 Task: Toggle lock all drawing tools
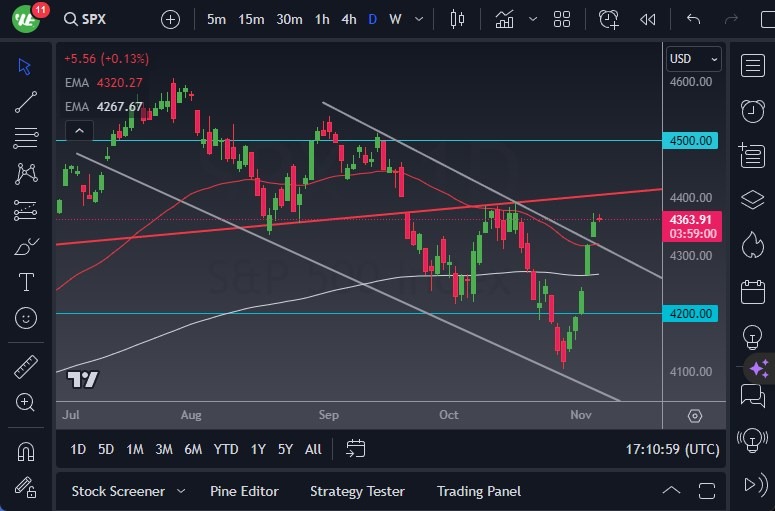[26, 487]
